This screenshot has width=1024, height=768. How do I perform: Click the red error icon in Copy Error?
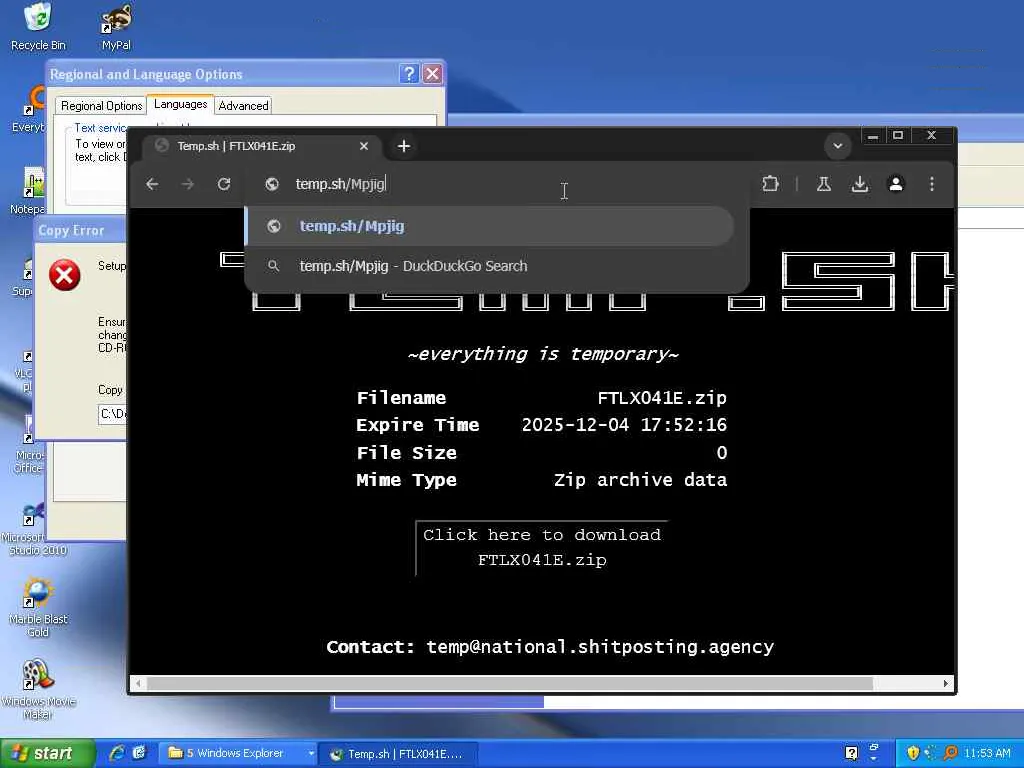[x=65, y=275]
